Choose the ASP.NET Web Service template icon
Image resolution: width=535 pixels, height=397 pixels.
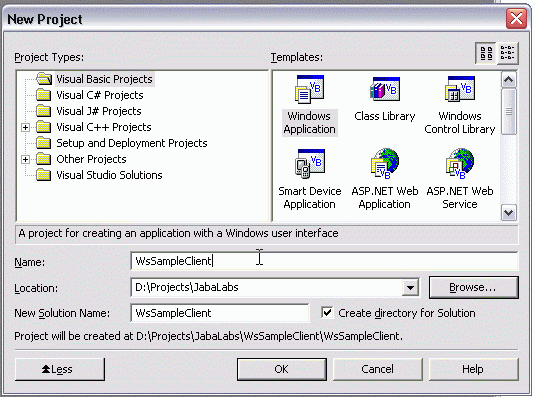(x=460, y=164)
